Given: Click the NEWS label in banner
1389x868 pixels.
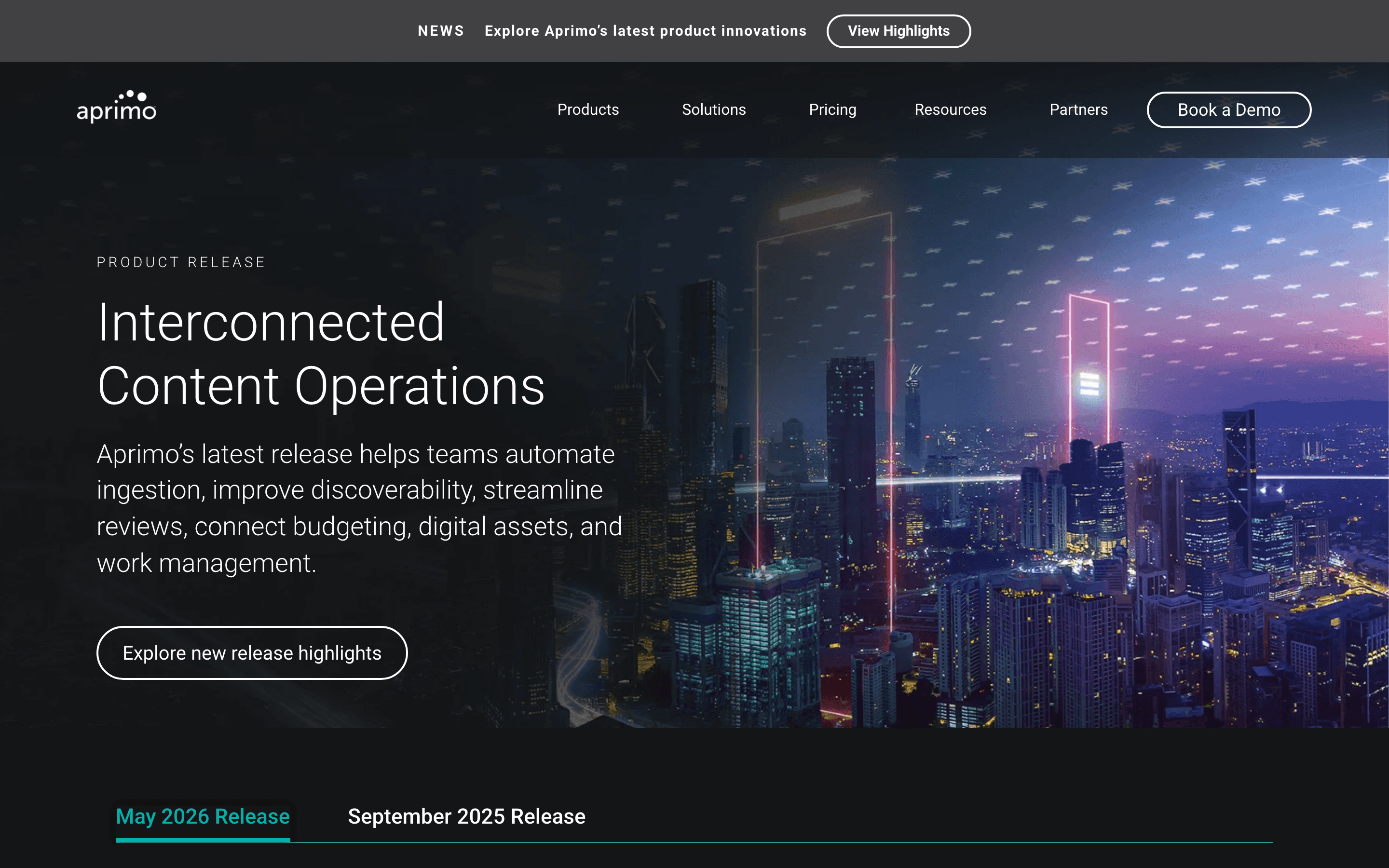Looking at the screenshot, I should (441, 31).
